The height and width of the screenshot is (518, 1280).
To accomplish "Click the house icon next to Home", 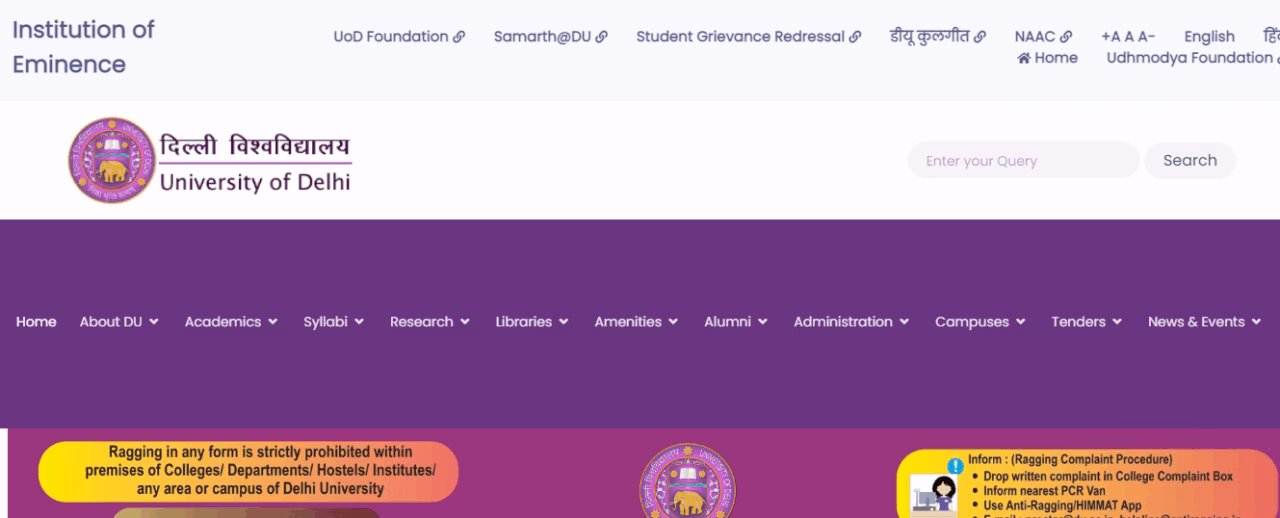I will click(1024, 58).
